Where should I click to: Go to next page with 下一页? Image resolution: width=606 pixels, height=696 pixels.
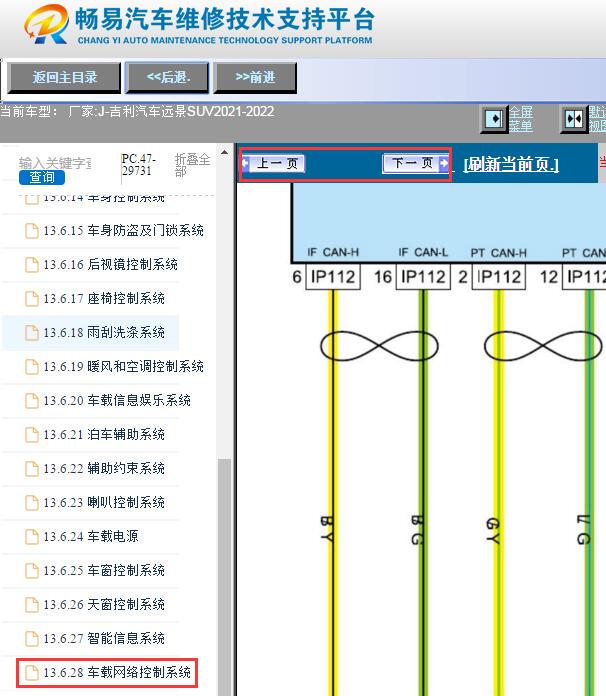416,163
